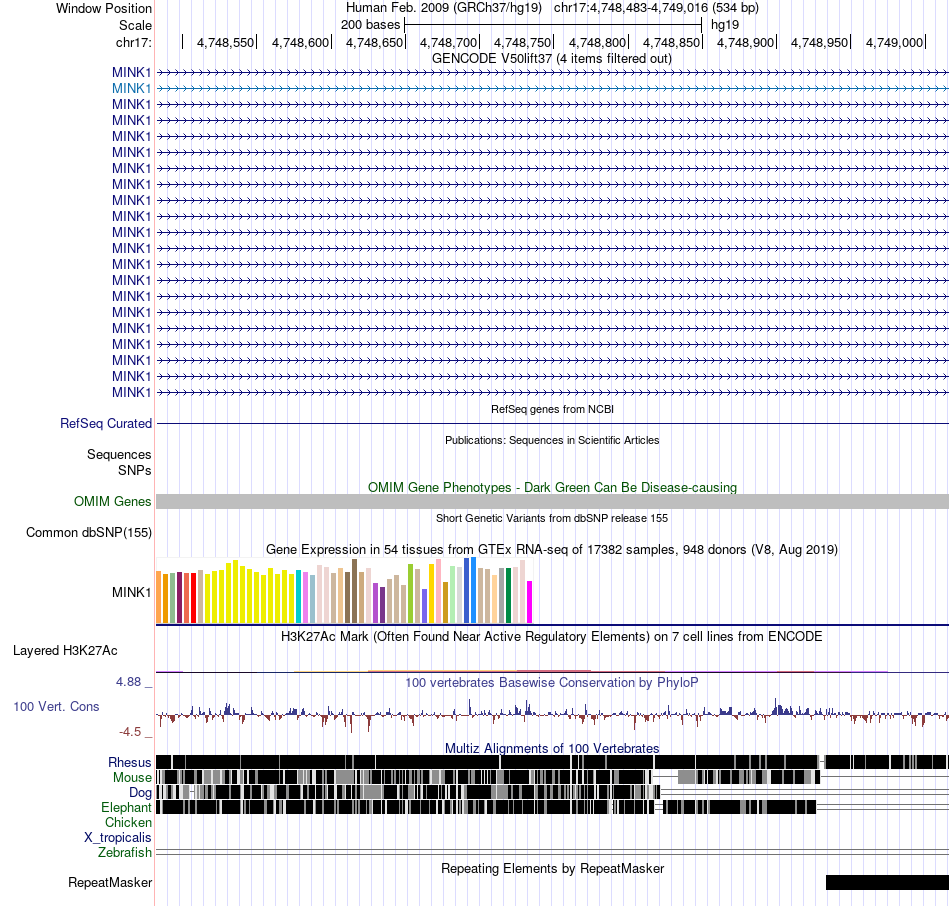Click the chr17: ruler label
Screen dimensions: 950x906
[x=134, y=42]
